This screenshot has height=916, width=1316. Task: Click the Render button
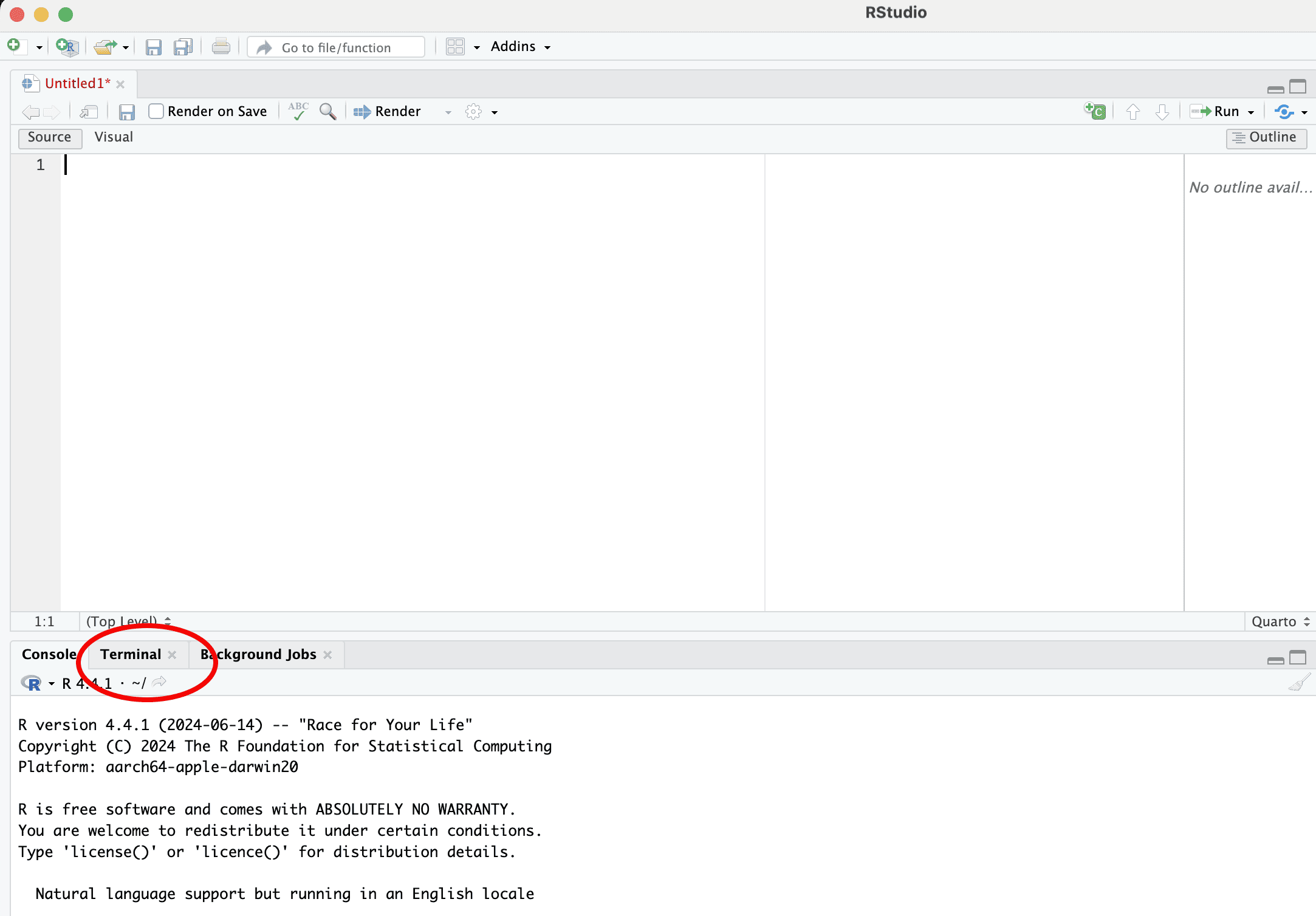point(388,111)
